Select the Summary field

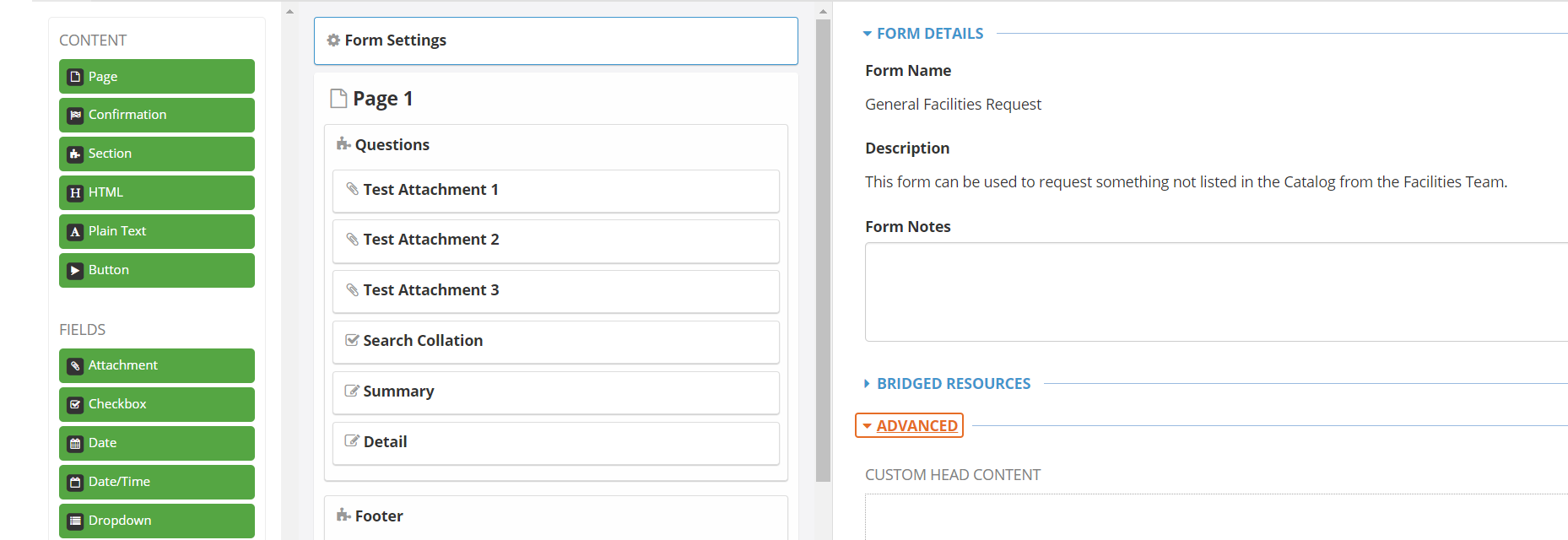coord(556,393)
